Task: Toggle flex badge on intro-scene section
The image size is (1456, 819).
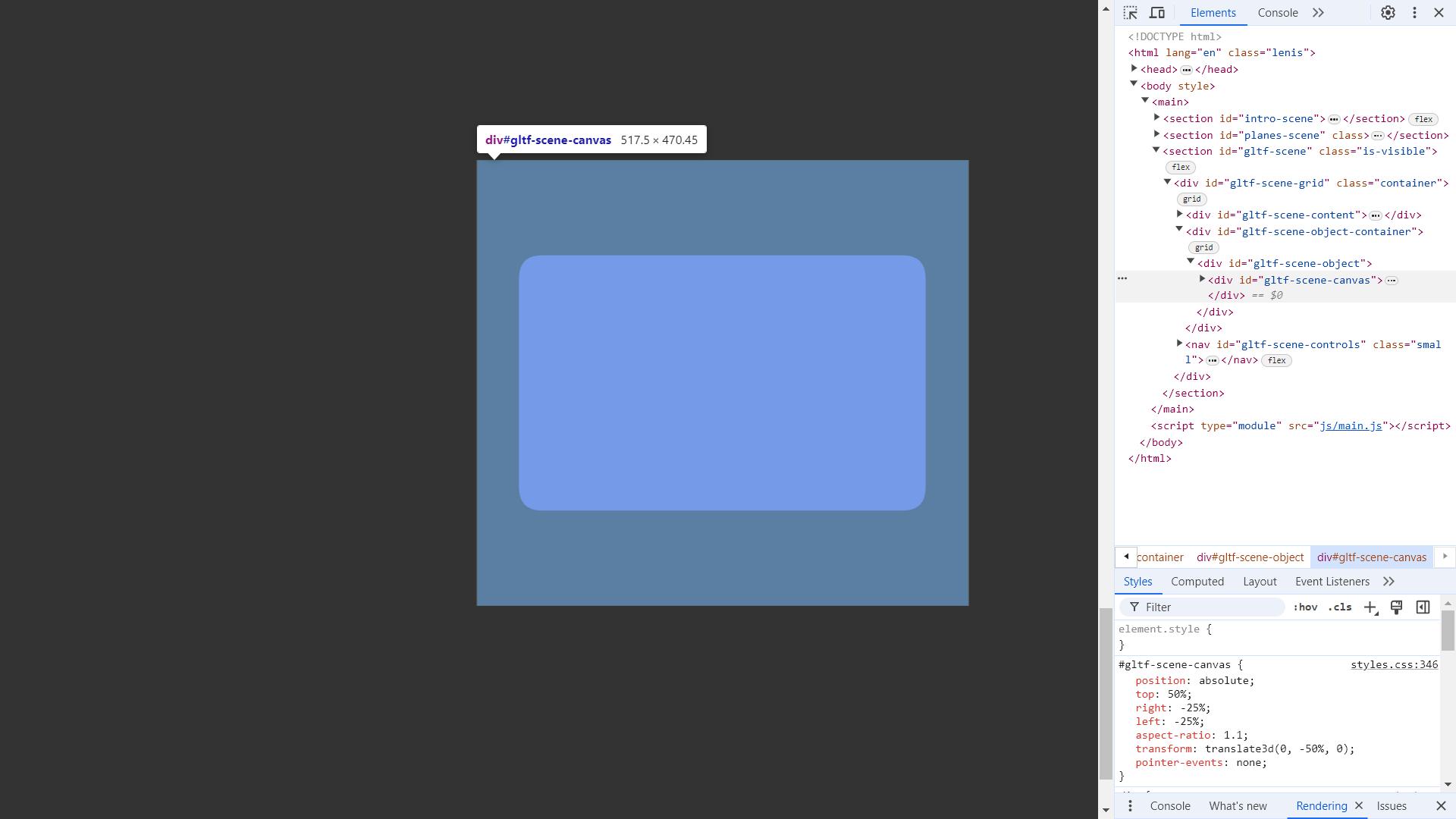Action: coord(1423,119)
